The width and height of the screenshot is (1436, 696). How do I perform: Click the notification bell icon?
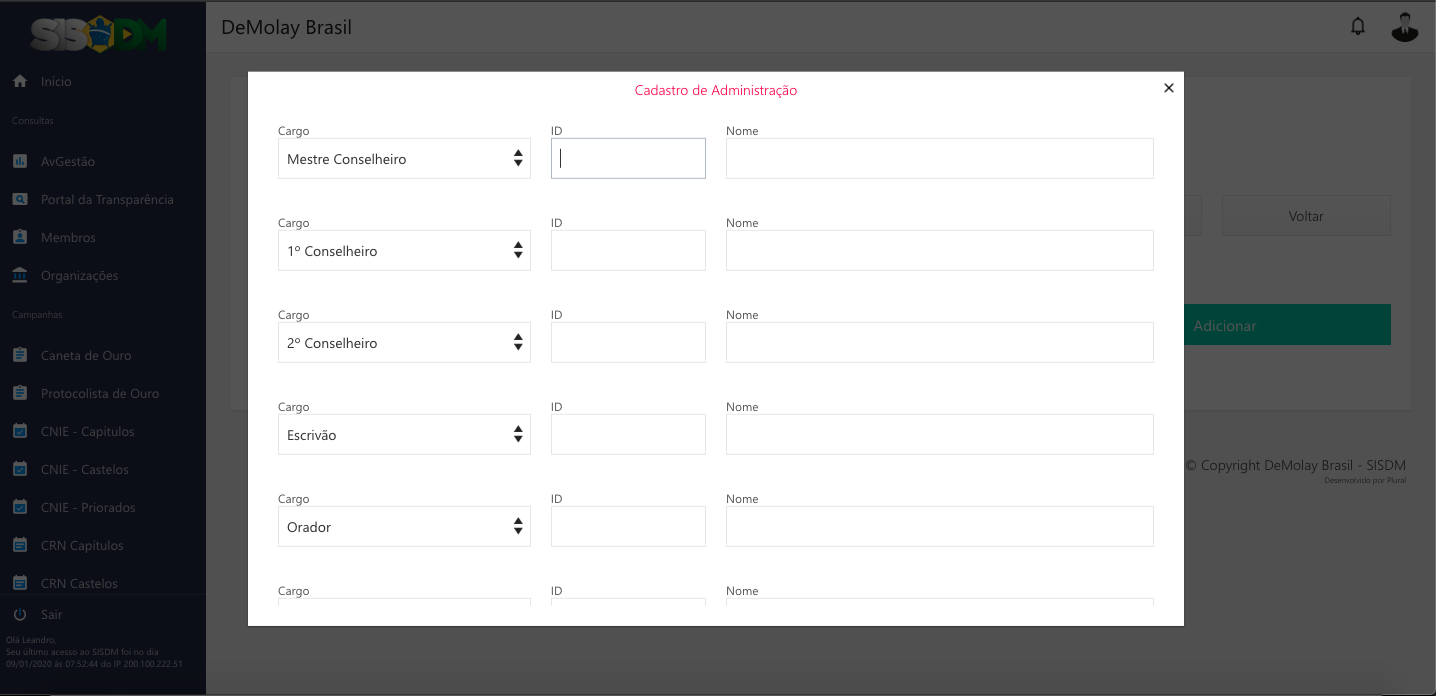[x=1357, y=27]
